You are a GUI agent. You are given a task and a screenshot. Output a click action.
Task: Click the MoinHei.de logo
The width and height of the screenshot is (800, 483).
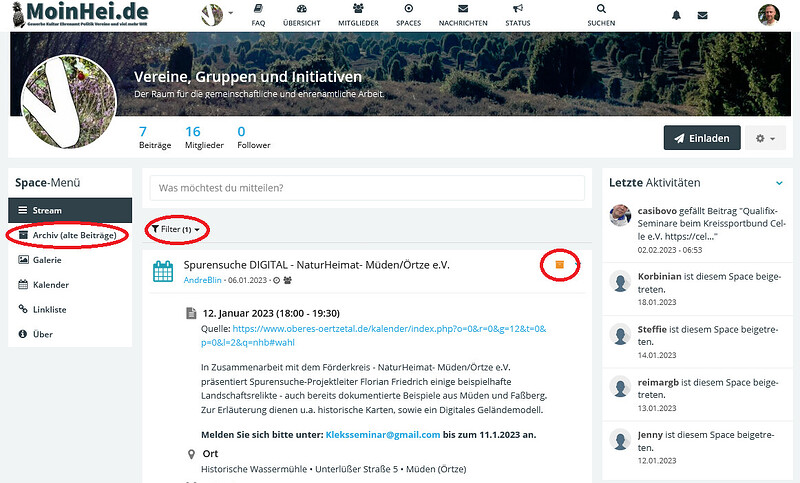coord(80,15)
